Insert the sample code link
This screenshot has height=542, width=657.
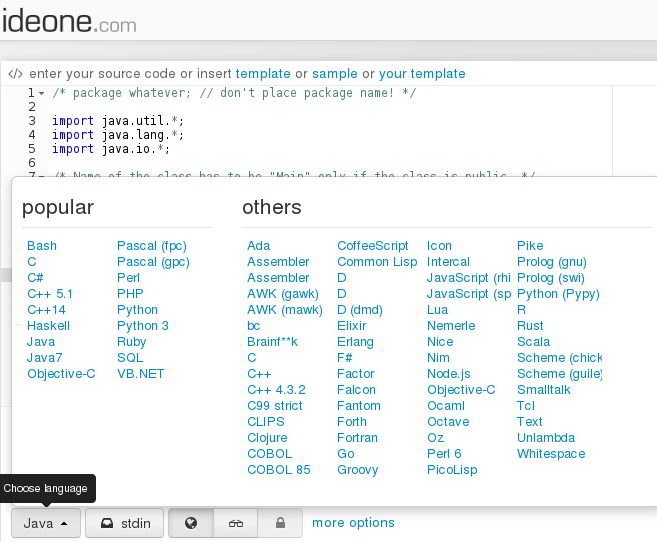pyautogui.click(x=334, y=74)
